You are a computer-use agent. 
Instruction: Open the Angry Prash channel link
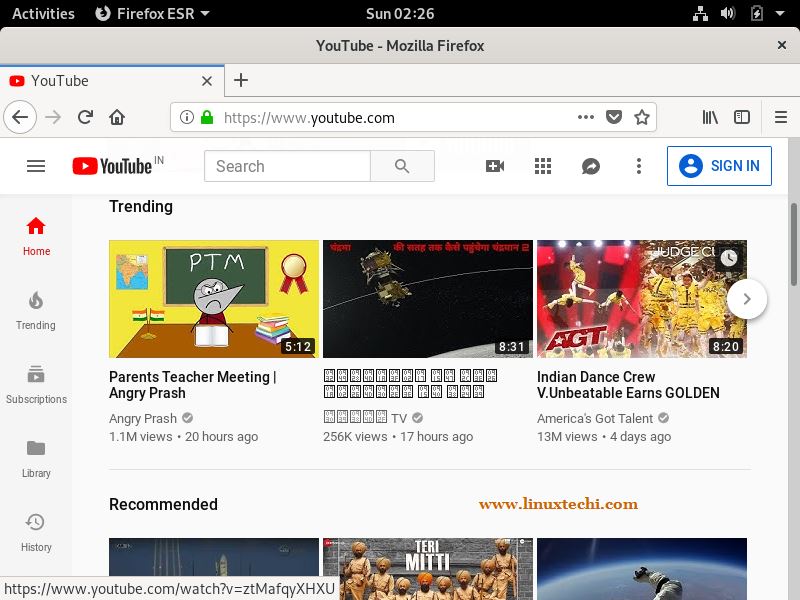tap(143, 419)
